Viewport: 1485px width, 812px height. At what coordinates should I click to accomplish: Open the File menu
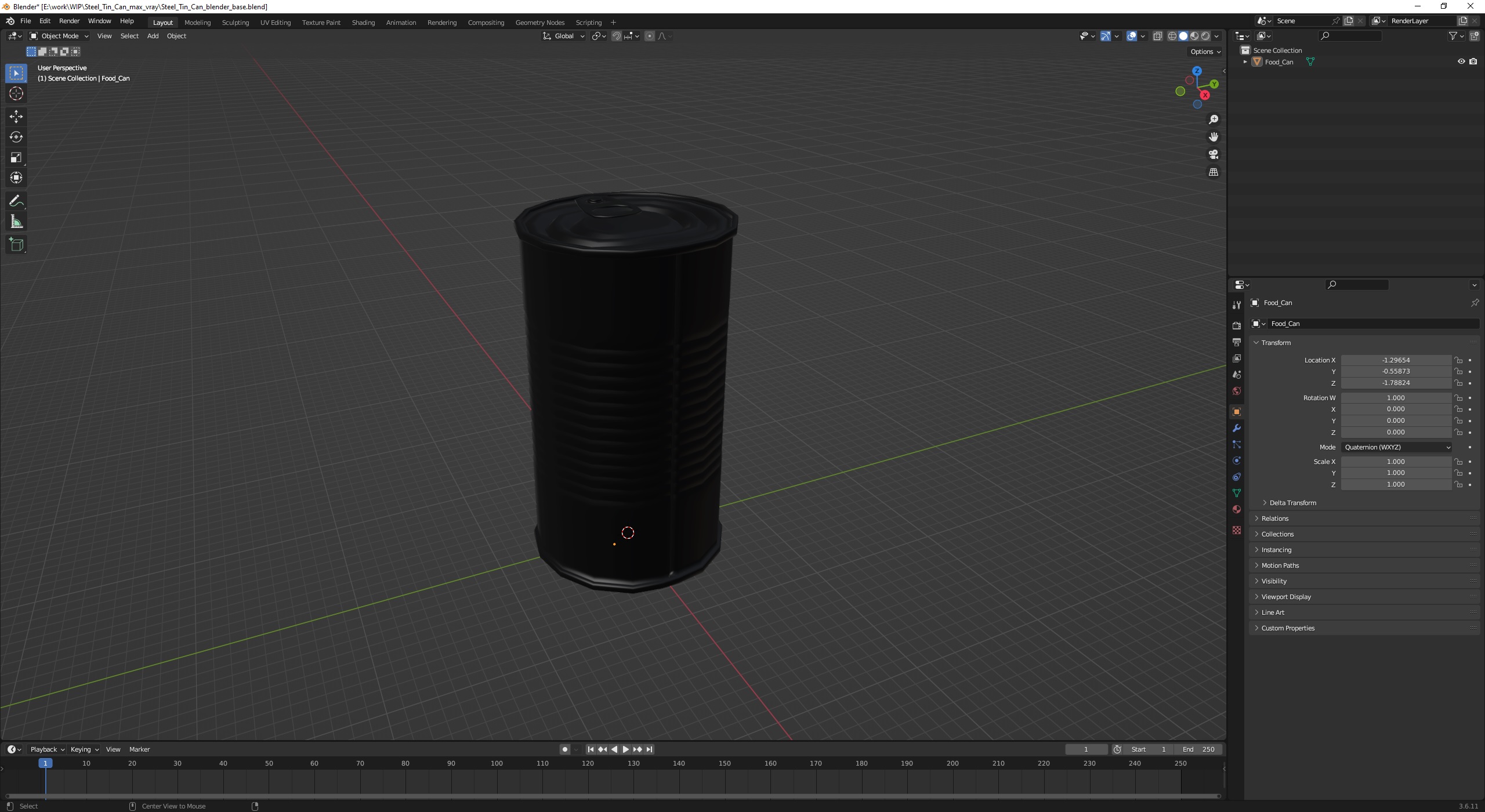click(26, 21)
